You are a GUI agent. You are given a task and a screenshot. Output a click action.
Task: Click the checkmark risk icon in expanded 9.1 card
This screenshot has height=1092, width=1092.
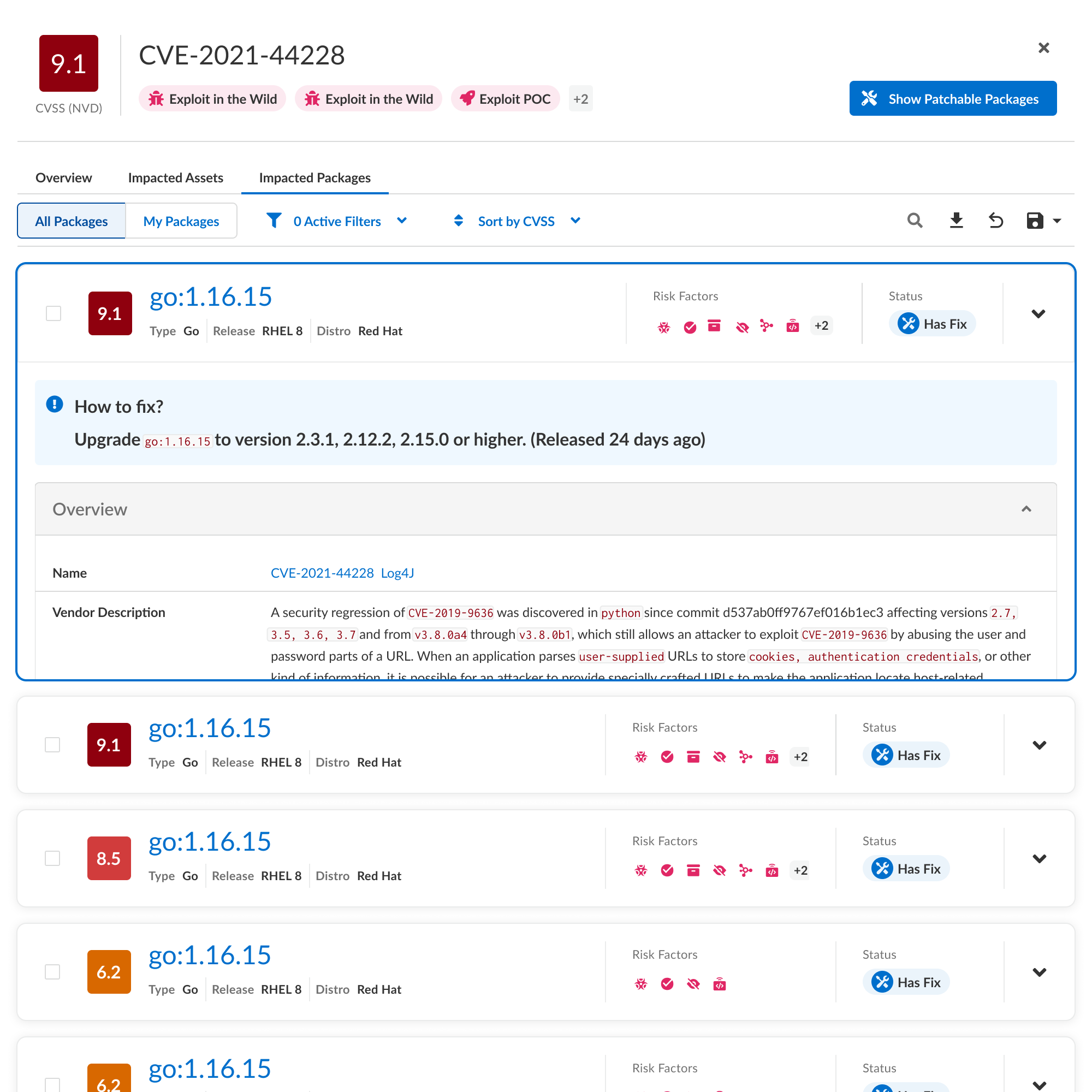(x=690, y=327)
